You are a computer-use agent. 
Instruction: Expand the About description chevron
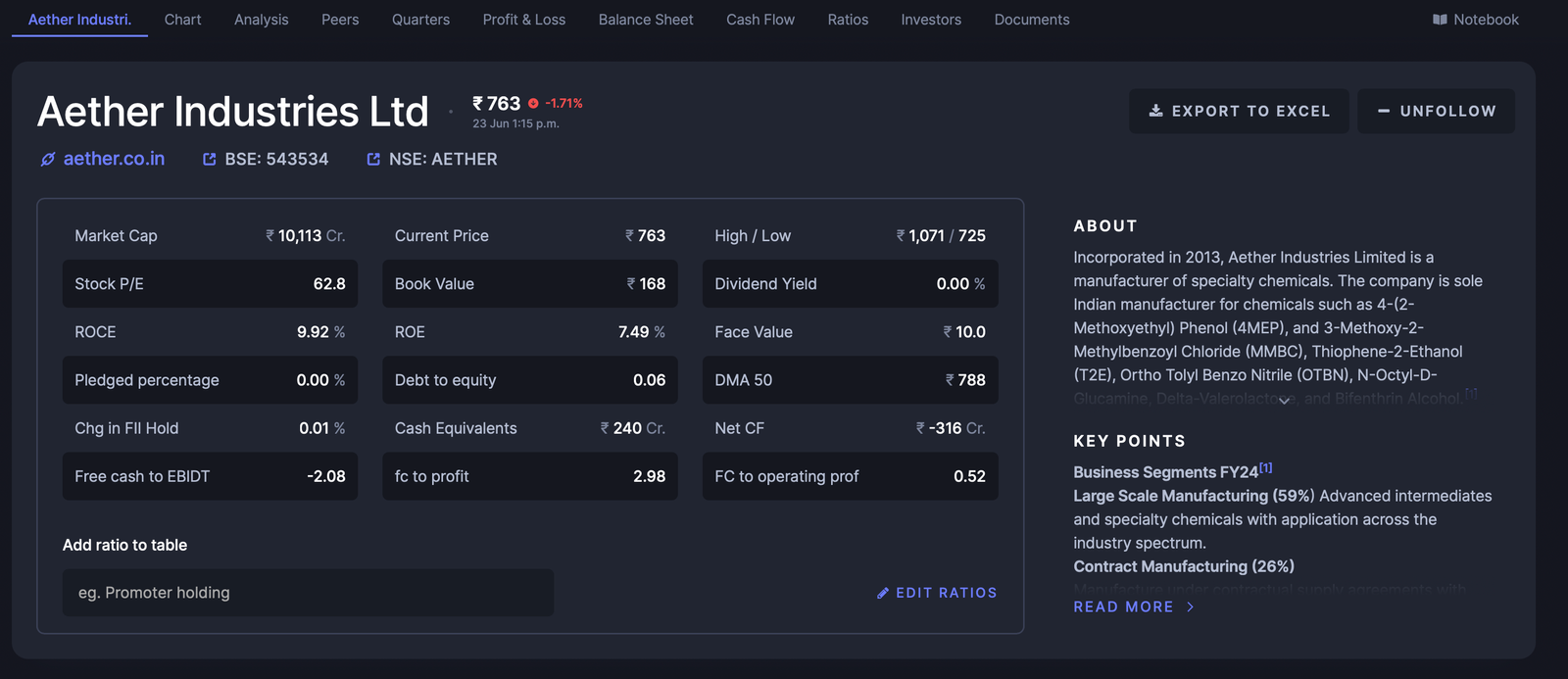(1284, 401)
